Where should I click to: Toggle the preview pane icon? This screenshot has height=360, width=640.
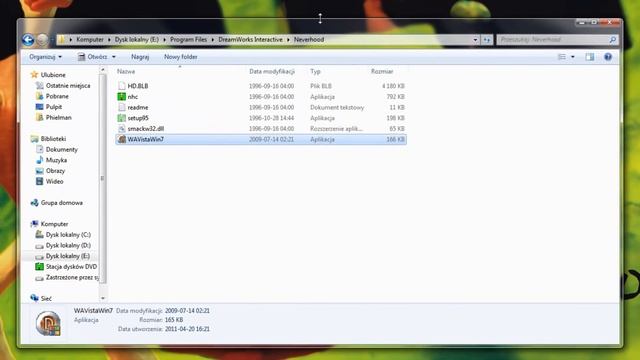[590, 57]
